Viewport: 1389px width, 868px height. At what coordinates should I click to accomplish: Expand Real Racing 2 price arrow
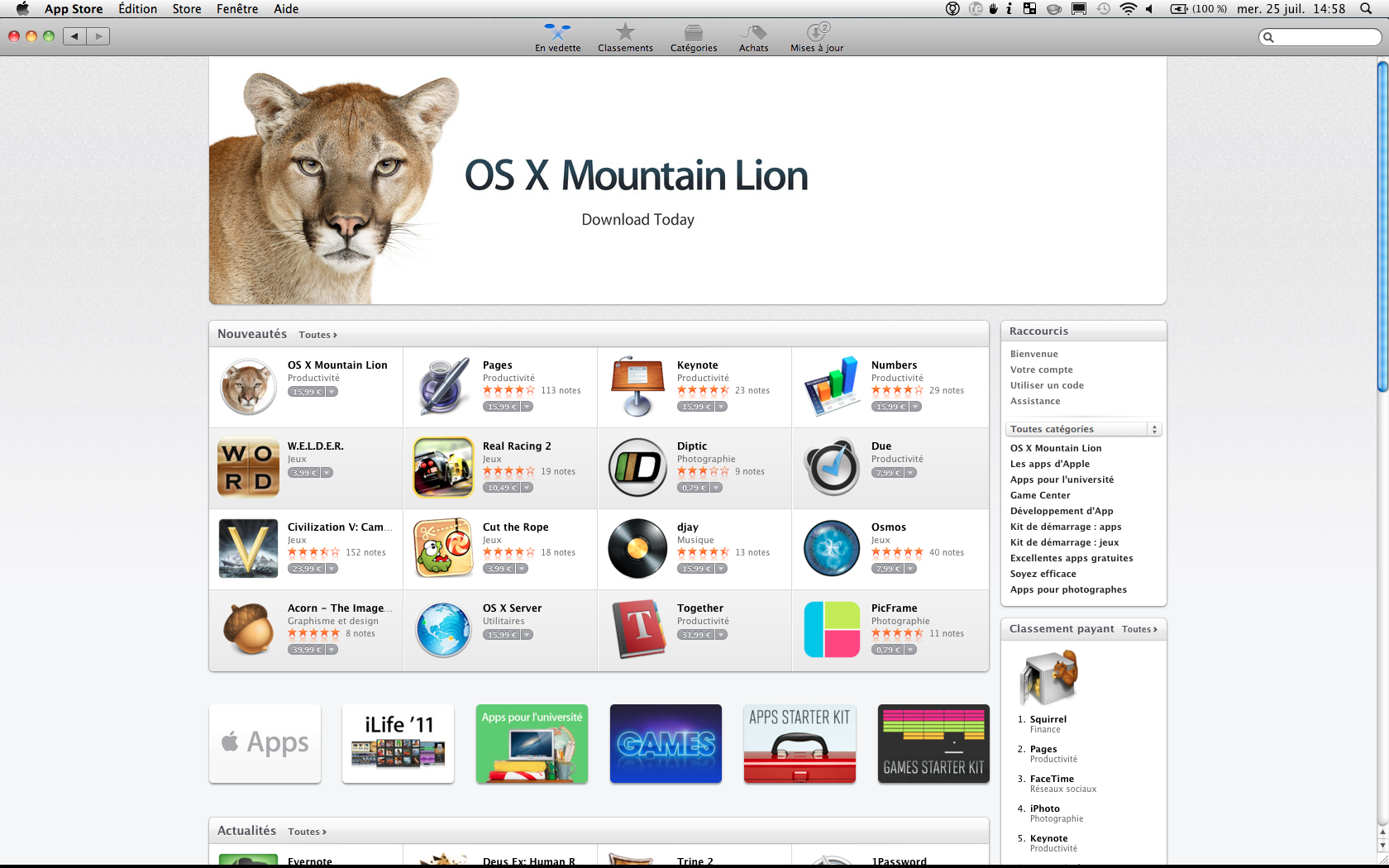(527, 488)
